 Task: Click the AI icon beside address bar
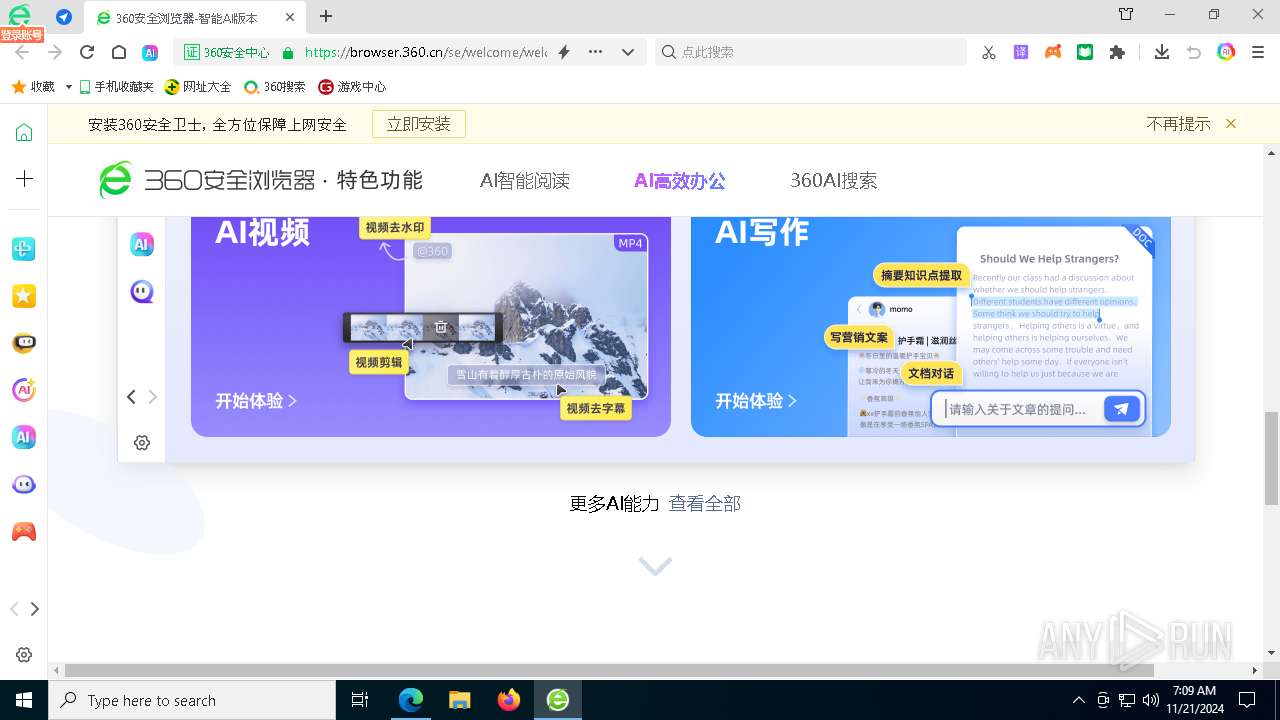click(150, 52)
